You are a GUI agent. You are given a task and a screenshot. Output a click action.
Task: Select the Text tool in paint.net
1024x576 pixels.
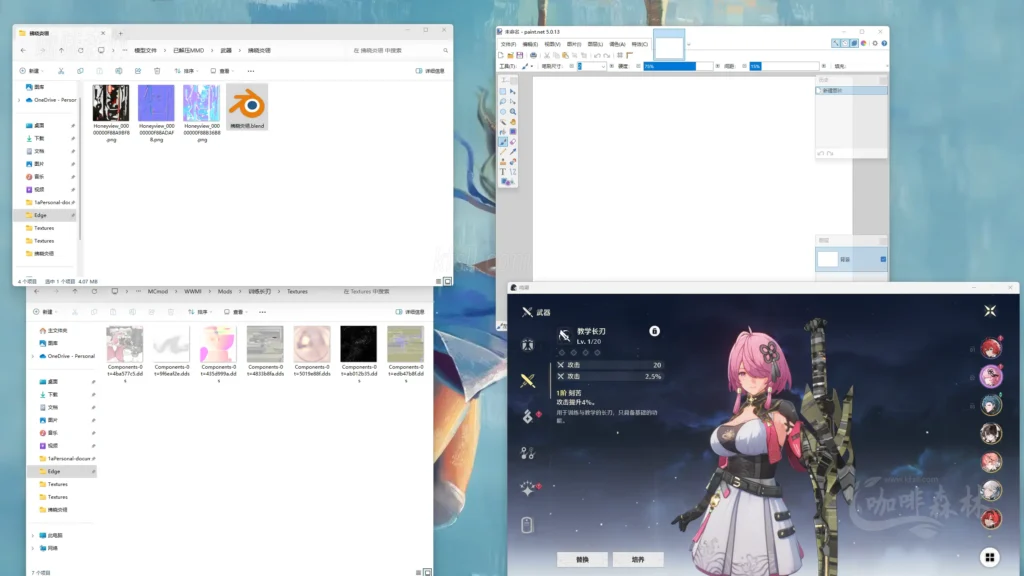(x=503, y=172)
